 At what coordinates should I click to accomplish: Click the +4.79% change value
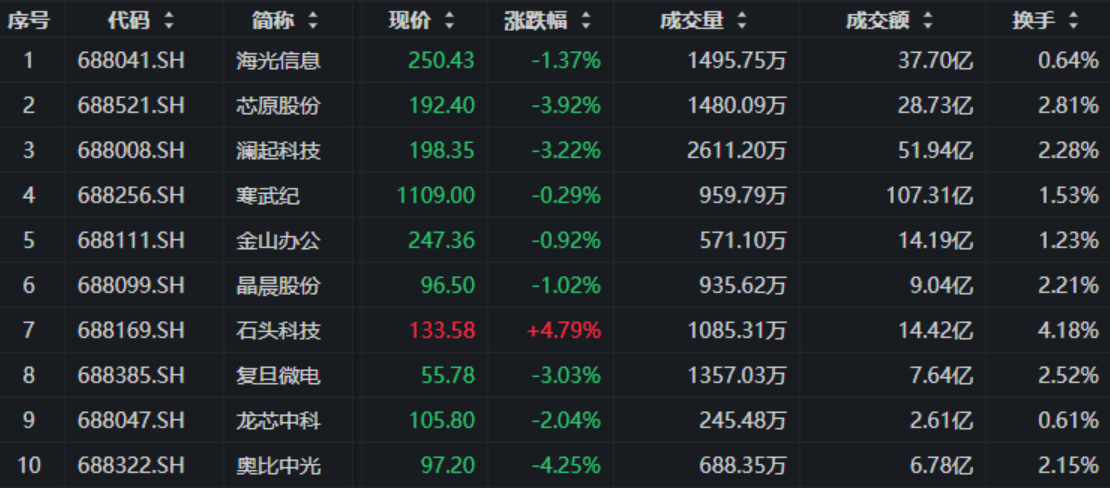pyautogui.click(x=563, y=331)
